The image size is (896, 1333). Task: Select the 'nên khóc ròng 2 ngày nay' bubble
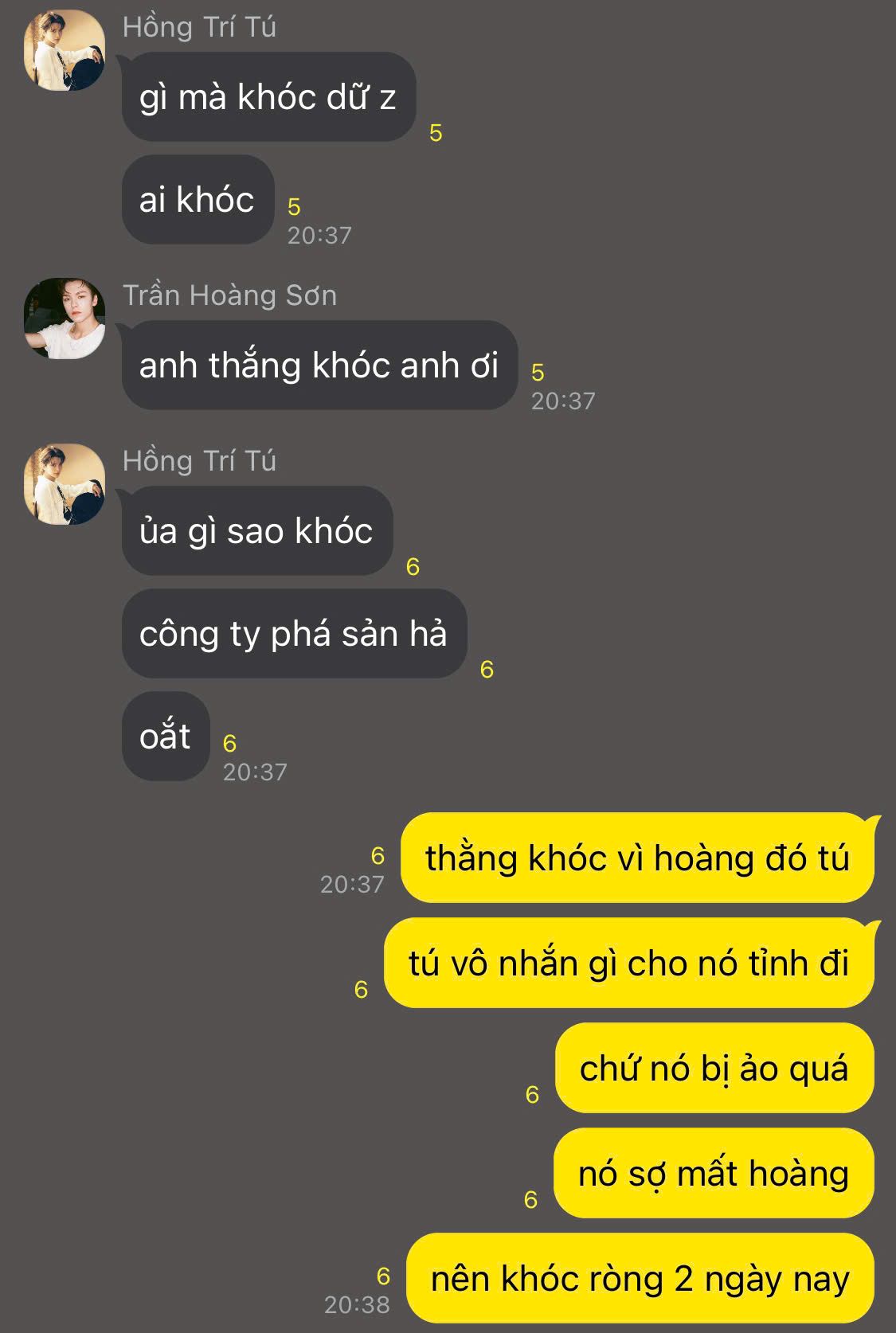[x=640, y=1278]
